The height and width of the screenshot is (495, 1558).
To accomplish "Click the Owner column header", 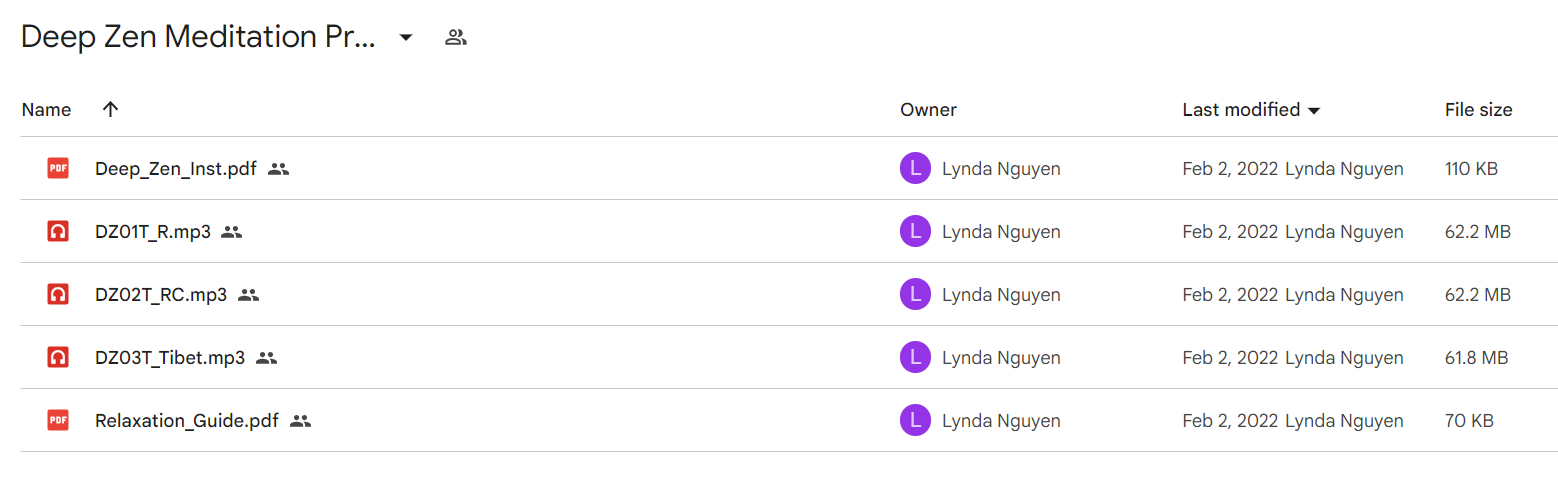I will click(x=928, y=110).
